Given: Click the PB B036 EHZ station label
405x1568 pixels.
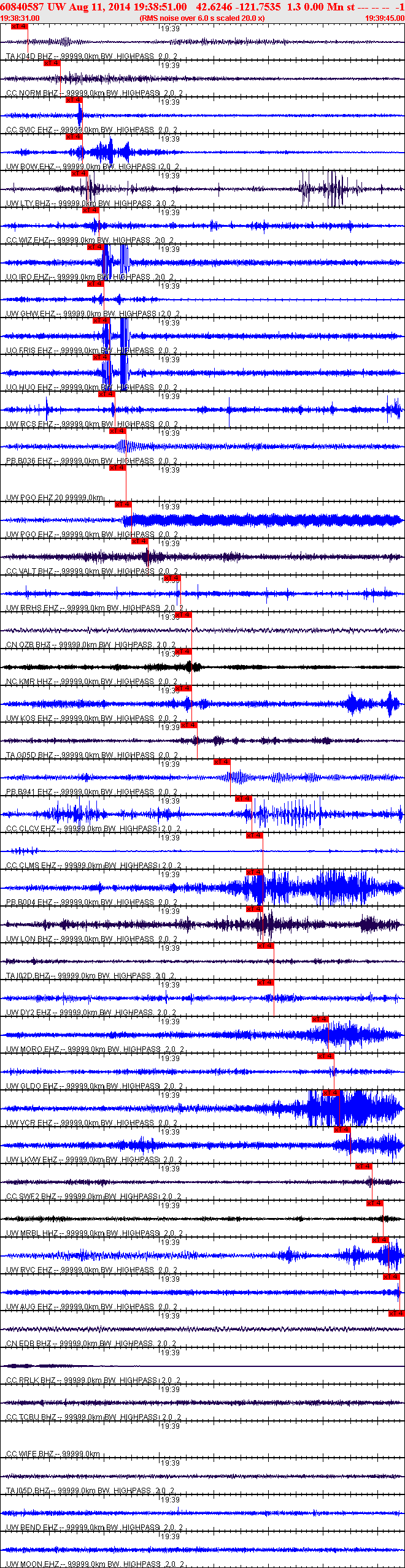Looking at the screenshot, I should 92,461.
